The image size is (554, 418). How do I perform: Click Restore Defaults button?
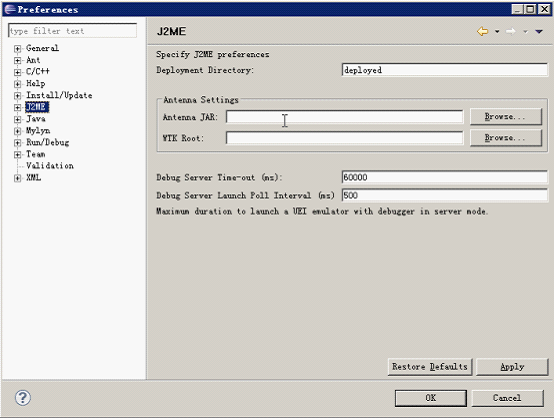coord(430,367)
